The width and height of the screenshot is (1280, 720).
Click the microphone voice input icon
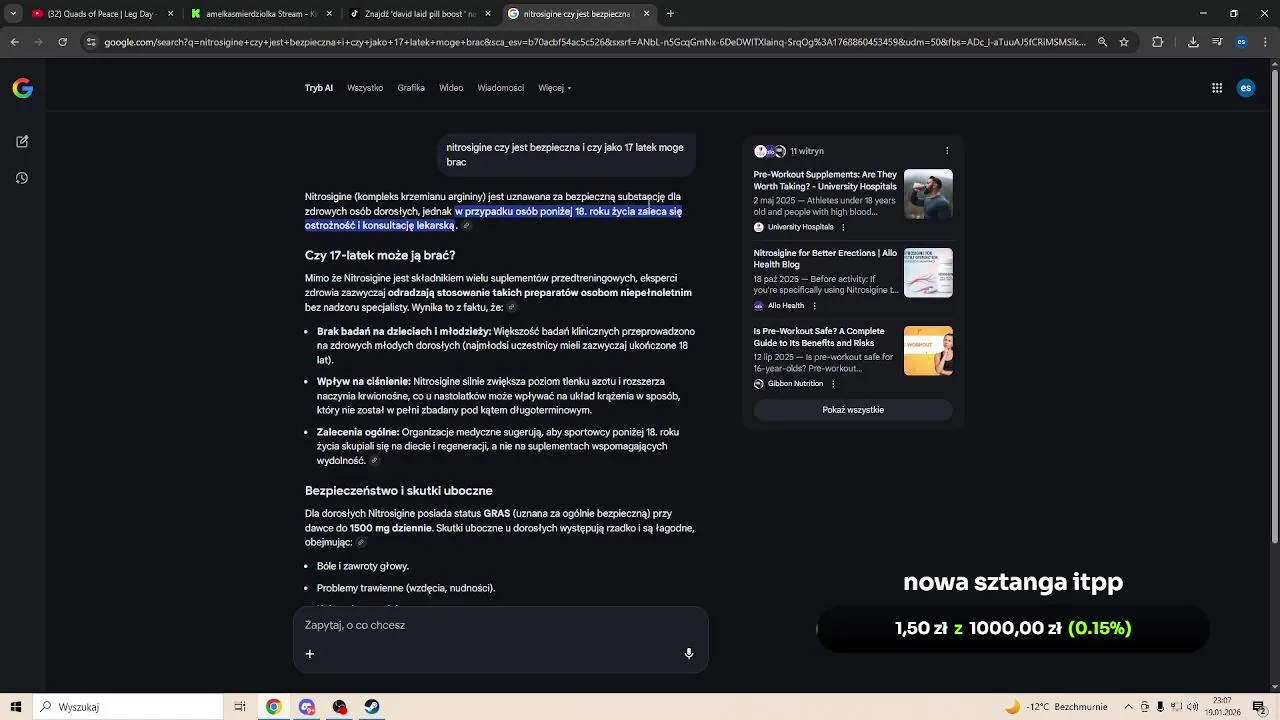tap(689, 653)
